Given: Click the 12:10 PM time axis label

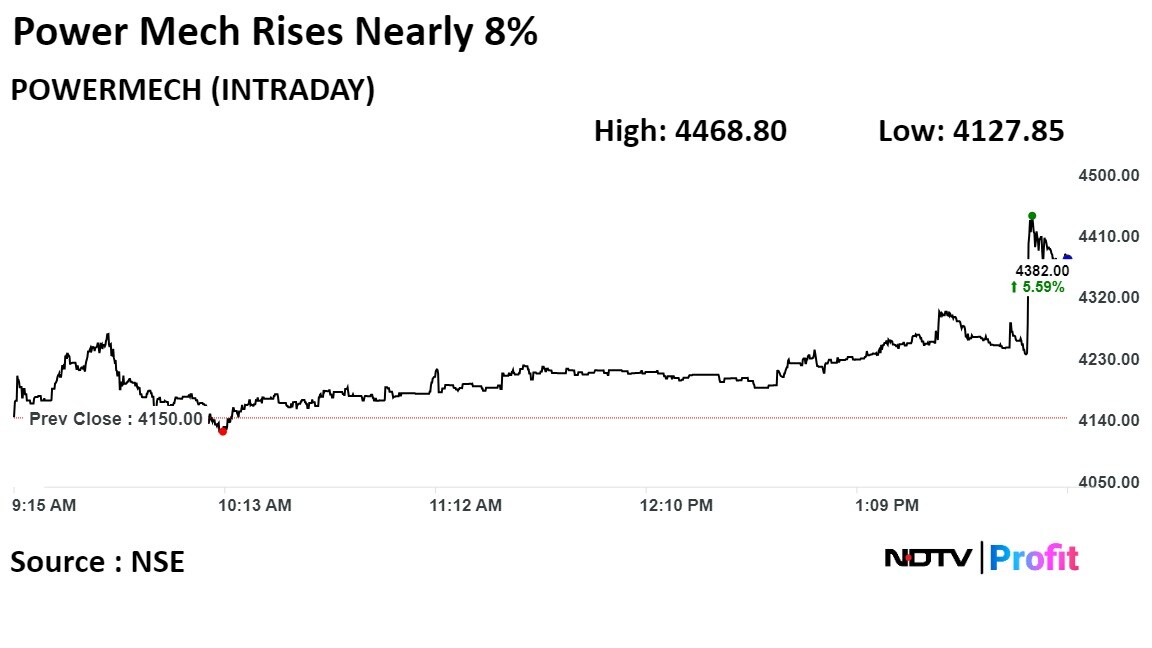Looking at the screenshot, I should [676, 506].
